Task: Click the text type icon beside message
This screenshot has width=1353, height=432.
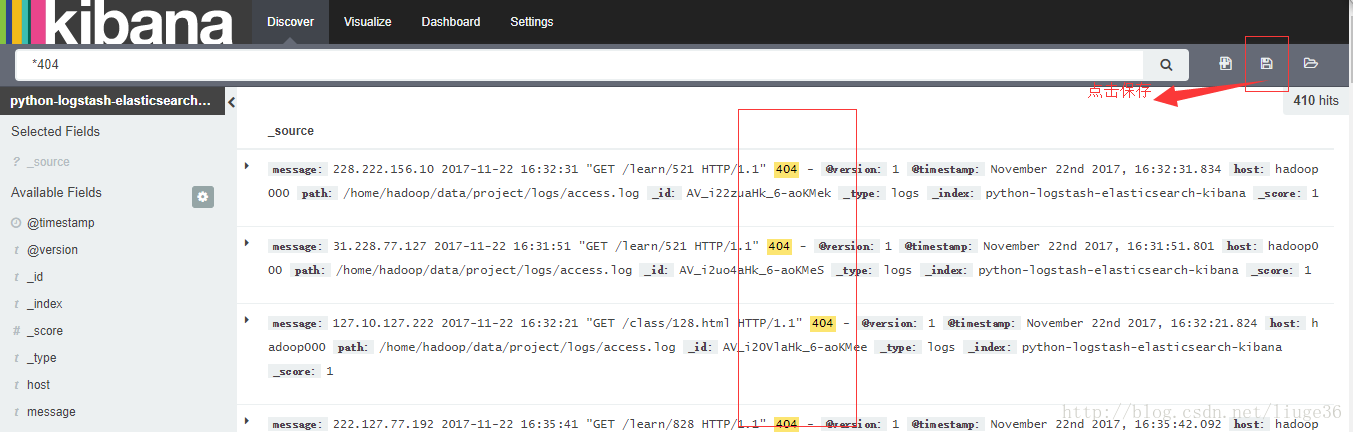Action: 16,412
